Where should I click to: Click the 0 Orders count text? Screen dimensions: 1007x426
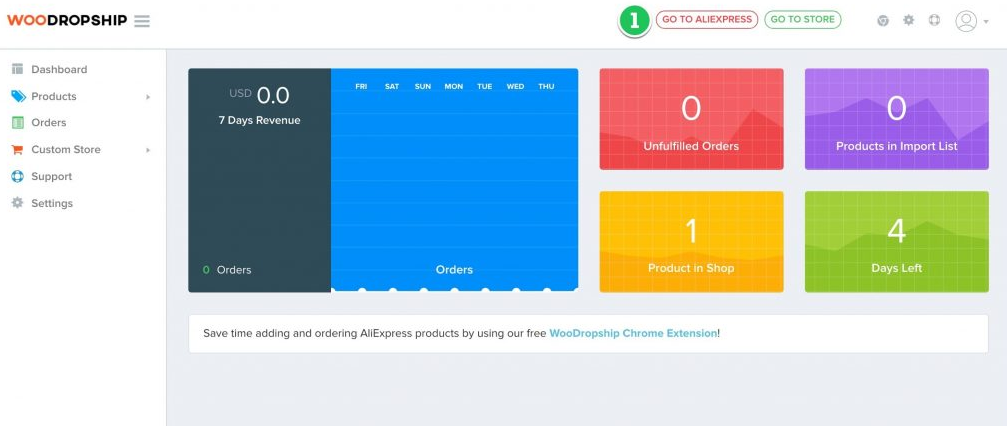pyautogui.click(x=227, y=270)
